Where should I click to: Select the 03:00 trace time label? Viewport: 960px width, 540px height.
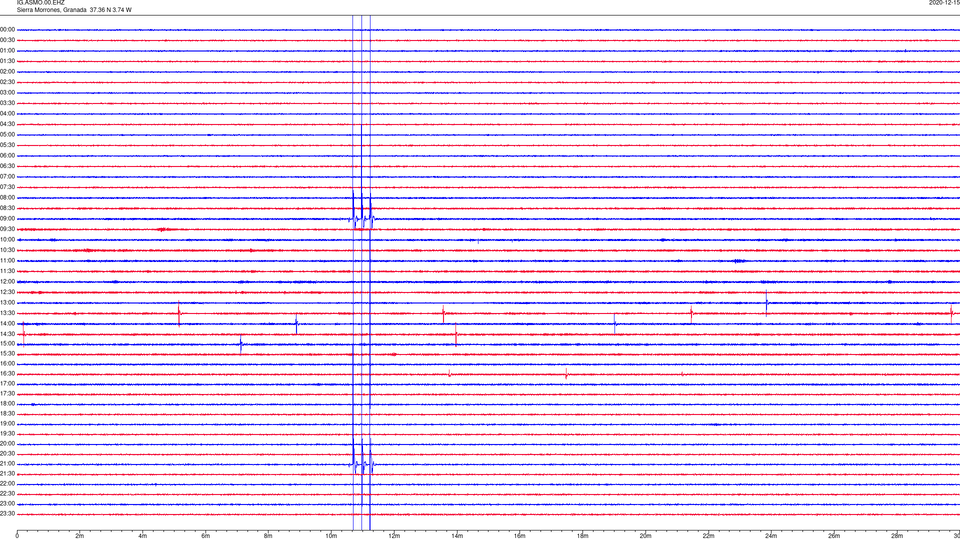[7, 92]
